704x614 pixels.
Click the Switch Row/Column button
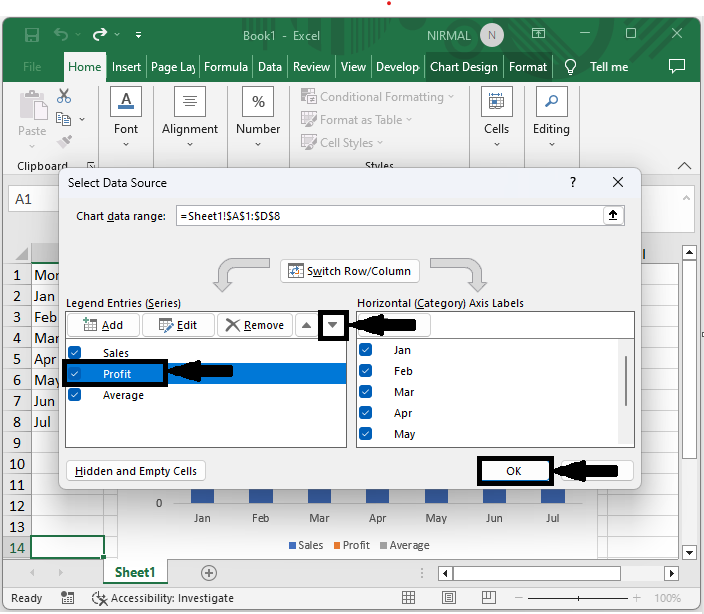pos(349,272)
